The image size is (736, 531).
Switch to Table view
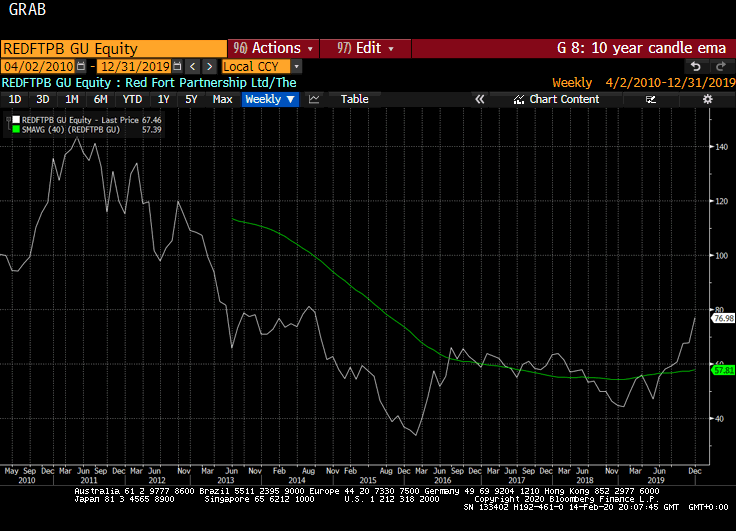tap(354, 99)
